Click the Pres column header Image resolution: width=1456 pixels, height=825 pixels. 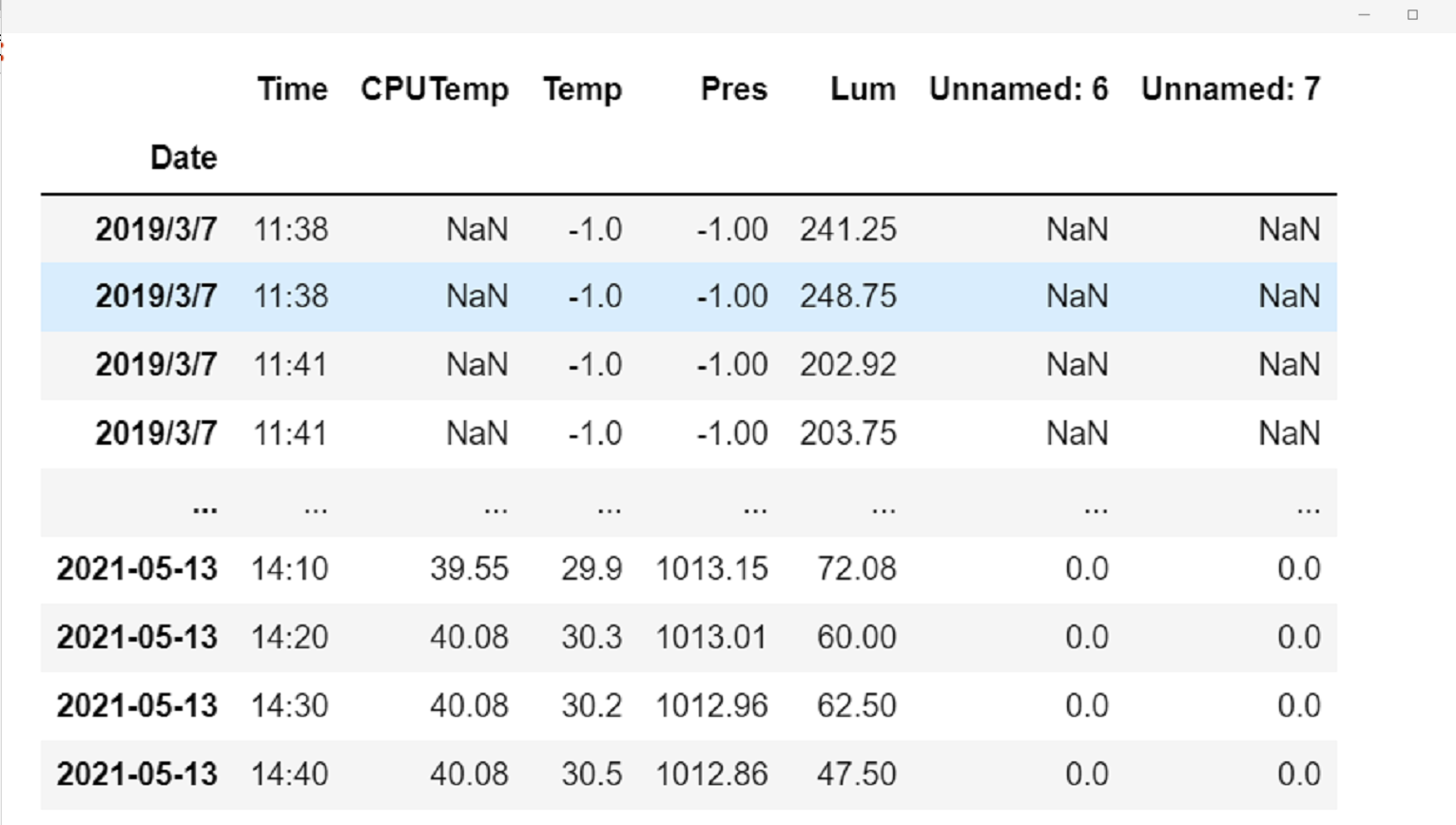coord(733,89)
